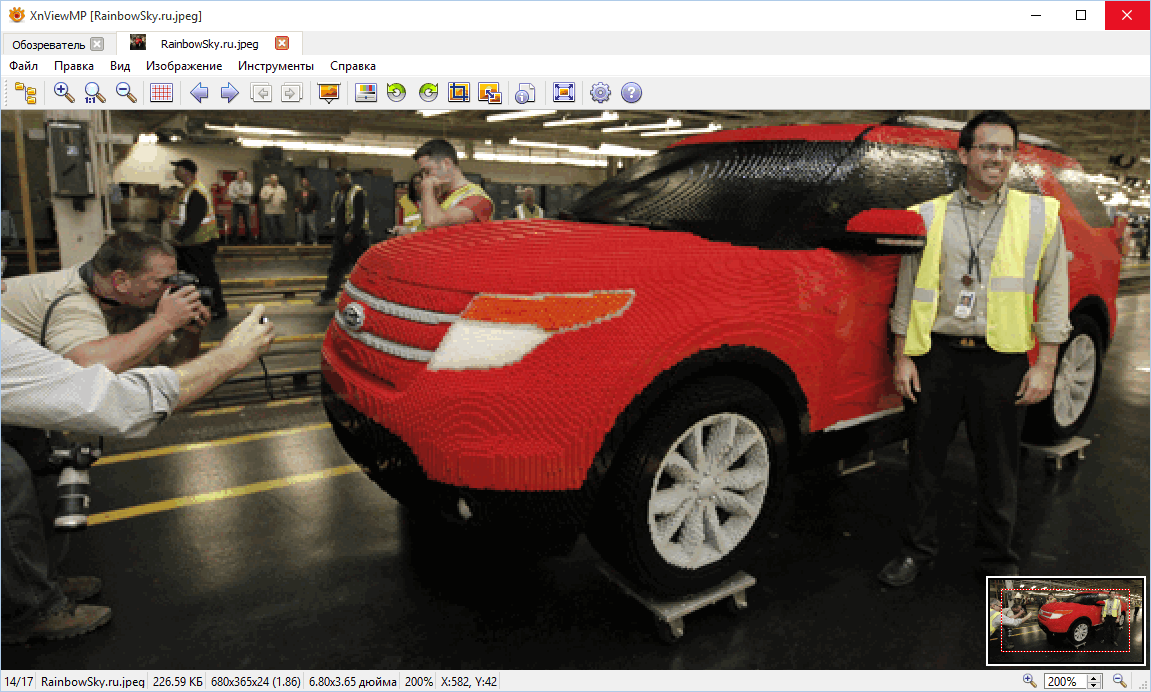The image size is (1151, 692).
Task: Open the help question mark icon
Action: pyautogui.click(x=631, y=93)
